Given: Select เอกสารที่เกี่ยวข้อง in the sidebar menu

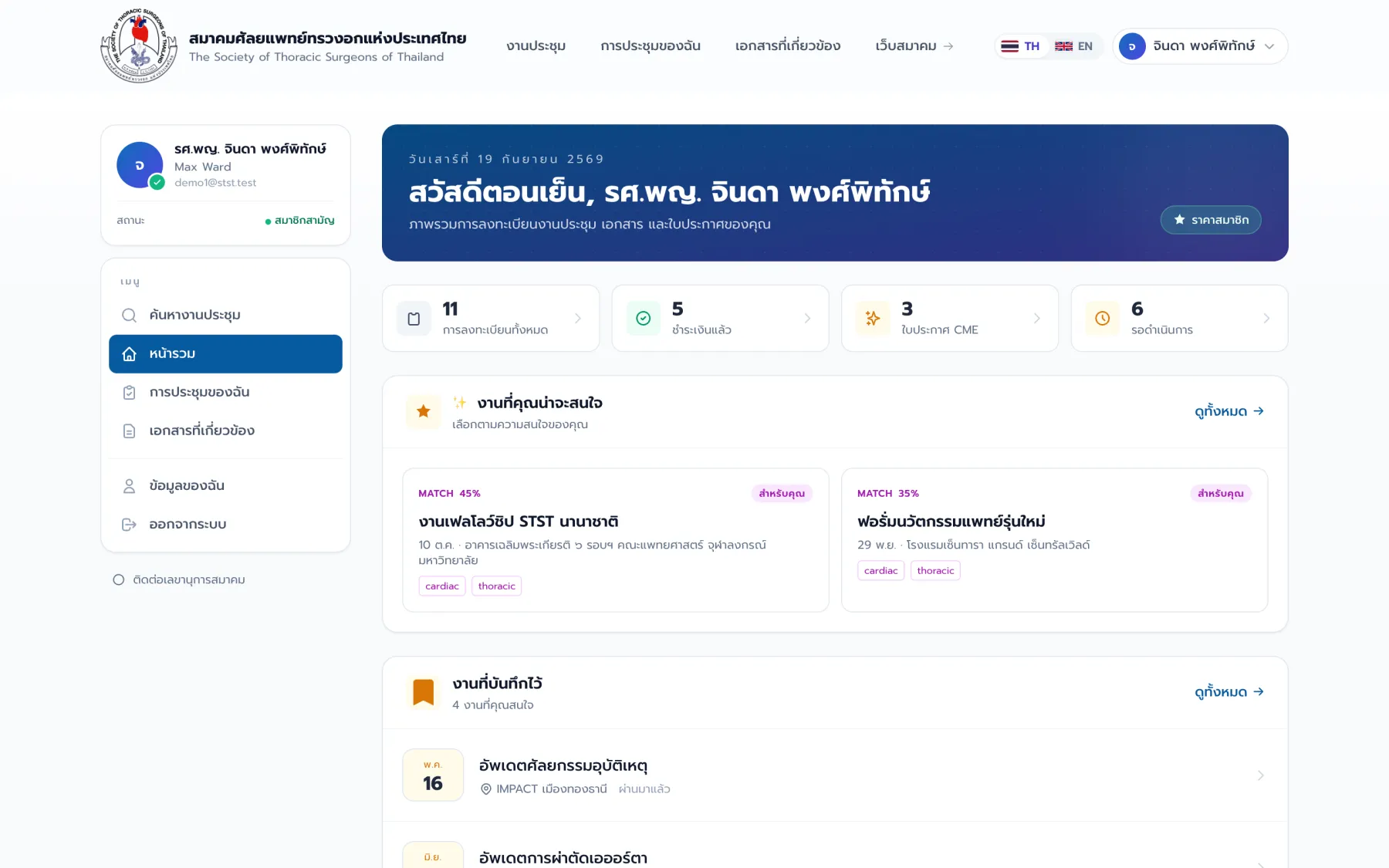Looking at the screenshot, I should click(x=225, y=431).
